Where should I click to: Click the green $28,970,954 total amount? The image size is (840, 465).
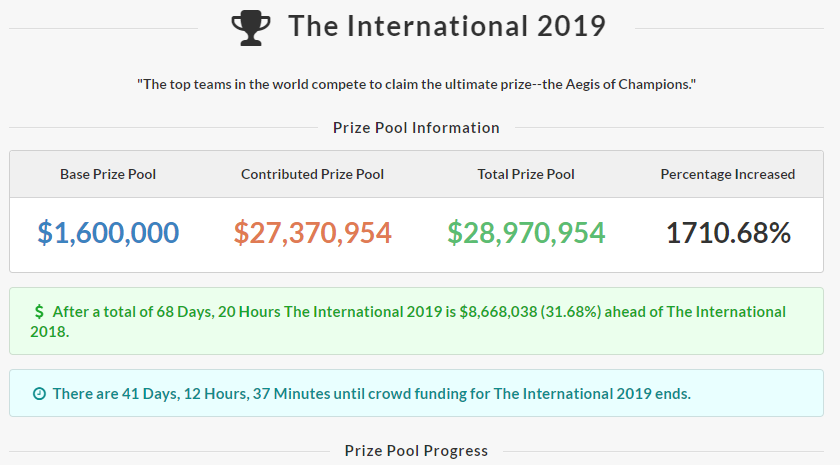[x=526, y=232]
